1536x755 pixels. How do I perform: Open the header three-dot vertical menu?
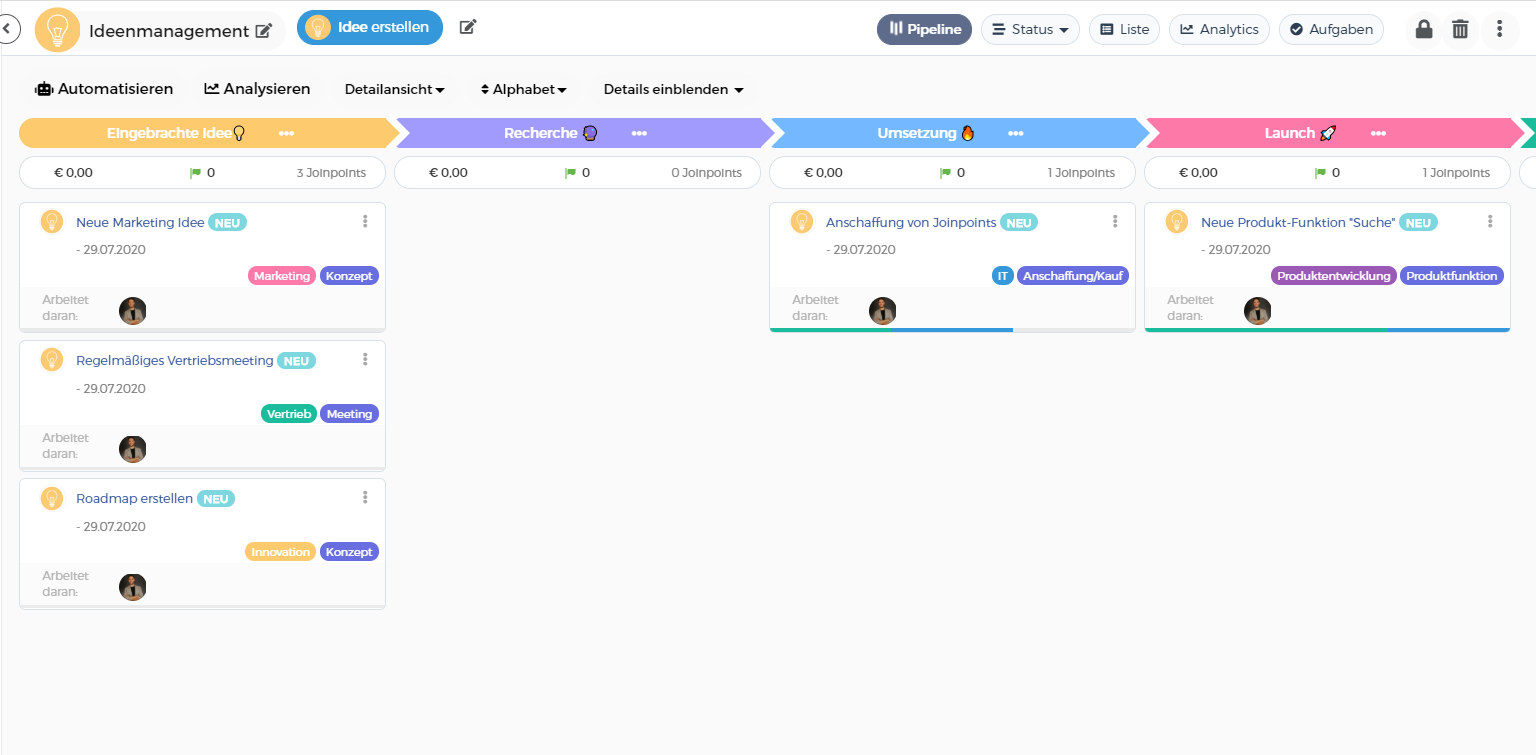click(1499, 29)
